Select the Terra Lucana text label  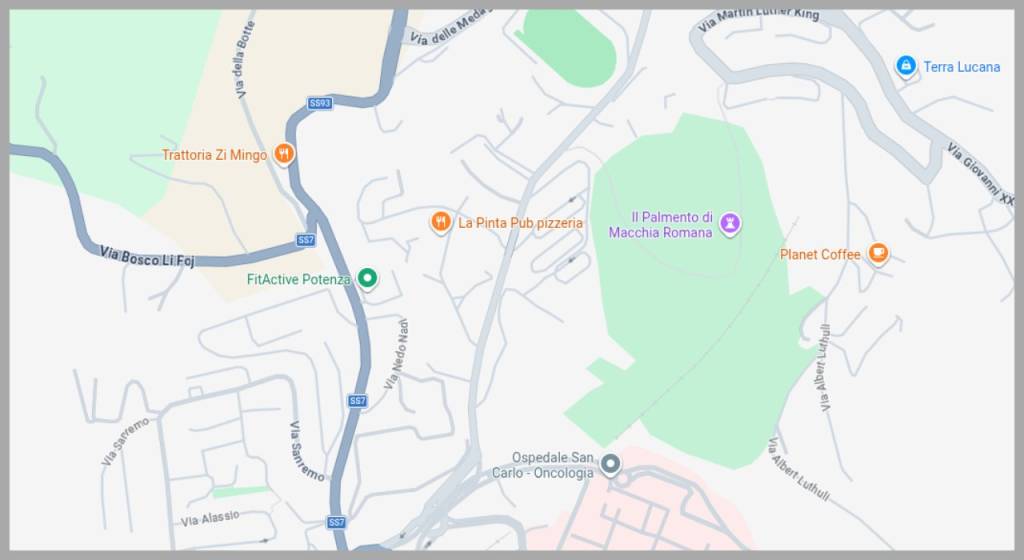pos(961,67)
